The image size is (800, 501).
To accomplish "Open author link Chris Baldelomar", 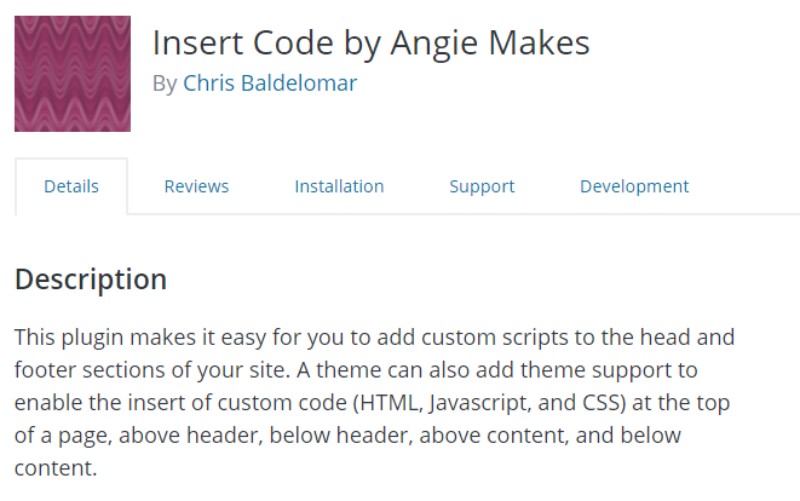I will [269, 84].
